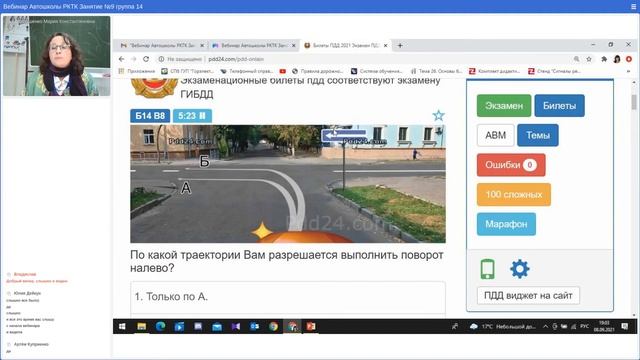Show site info for the not-secure warning
640x360 pixels.
coord(180,59)
